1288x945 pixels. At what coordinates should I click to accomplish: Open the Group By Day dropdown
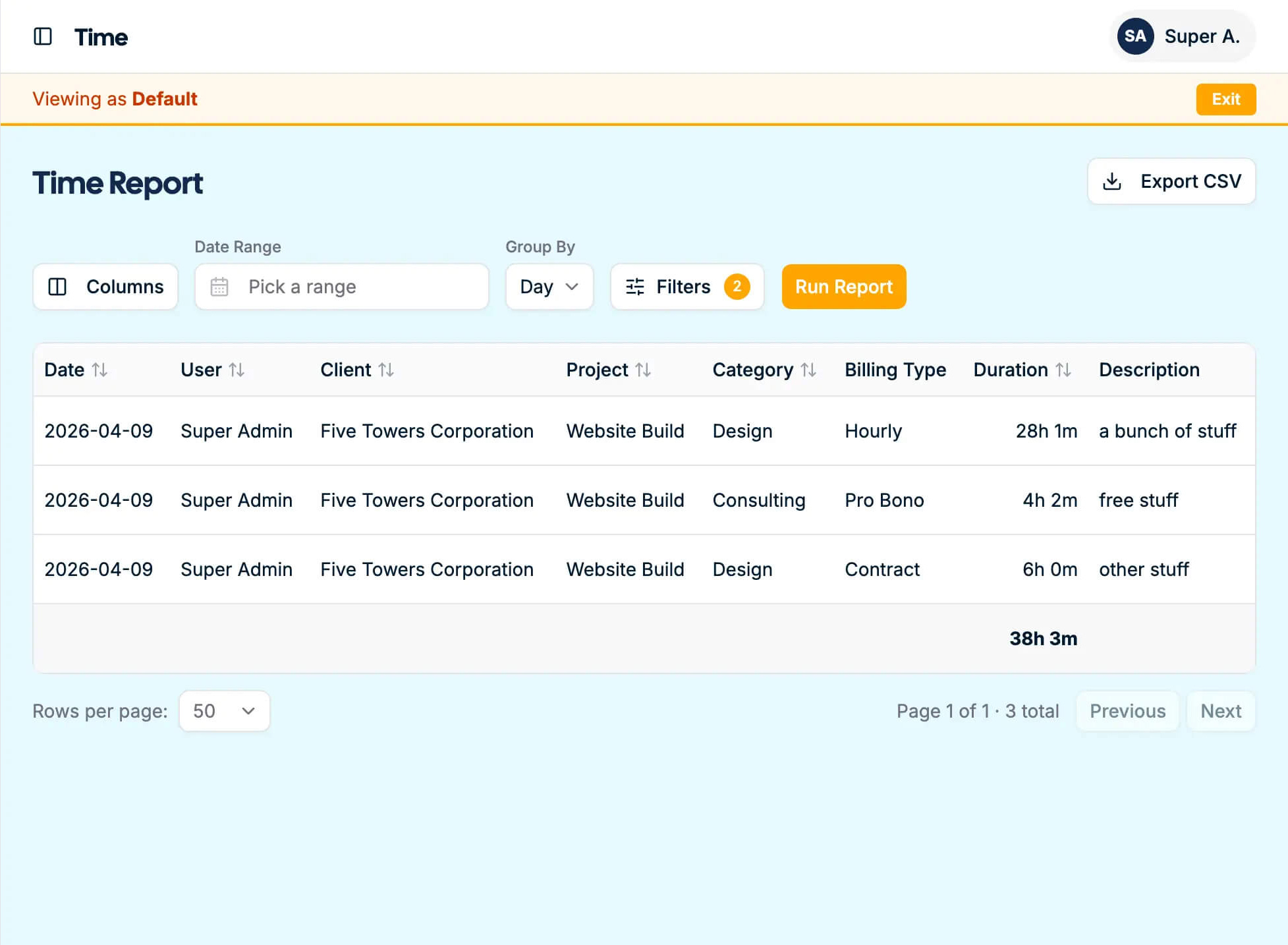pos(549,287)
